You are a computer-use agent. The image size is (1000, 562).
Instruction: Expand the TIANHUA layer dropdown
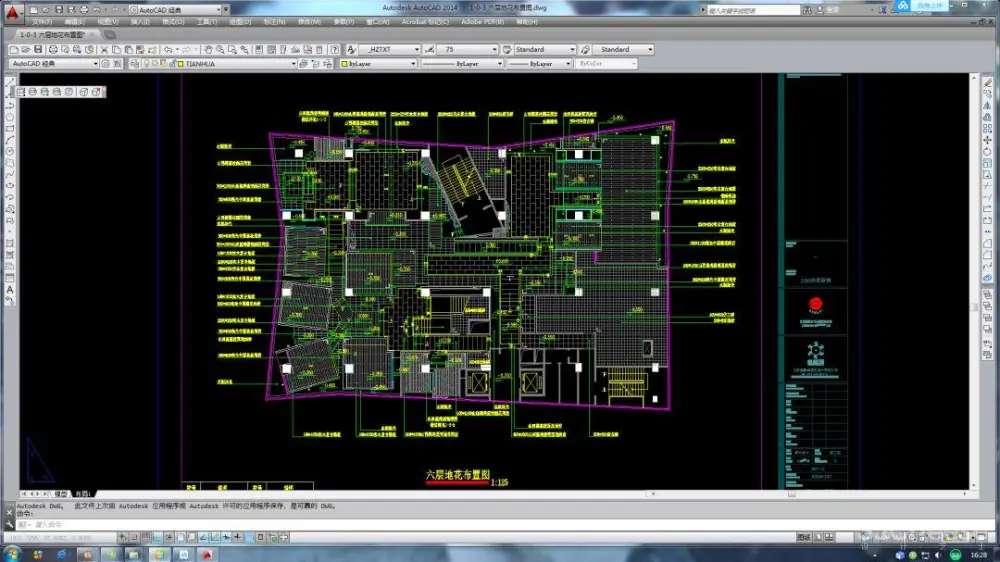(294, 63)
